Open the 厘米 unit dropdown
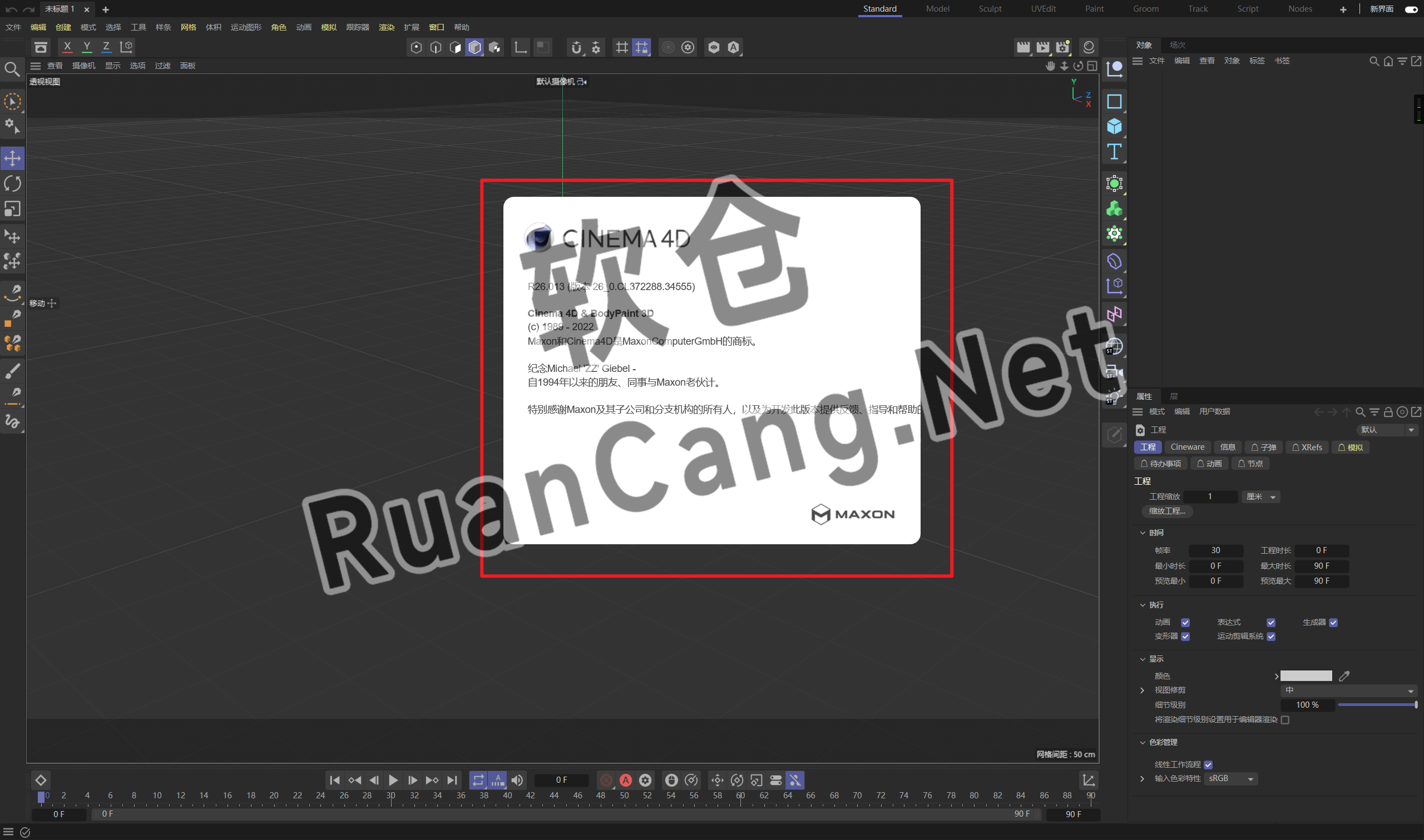 [1260, 496]
